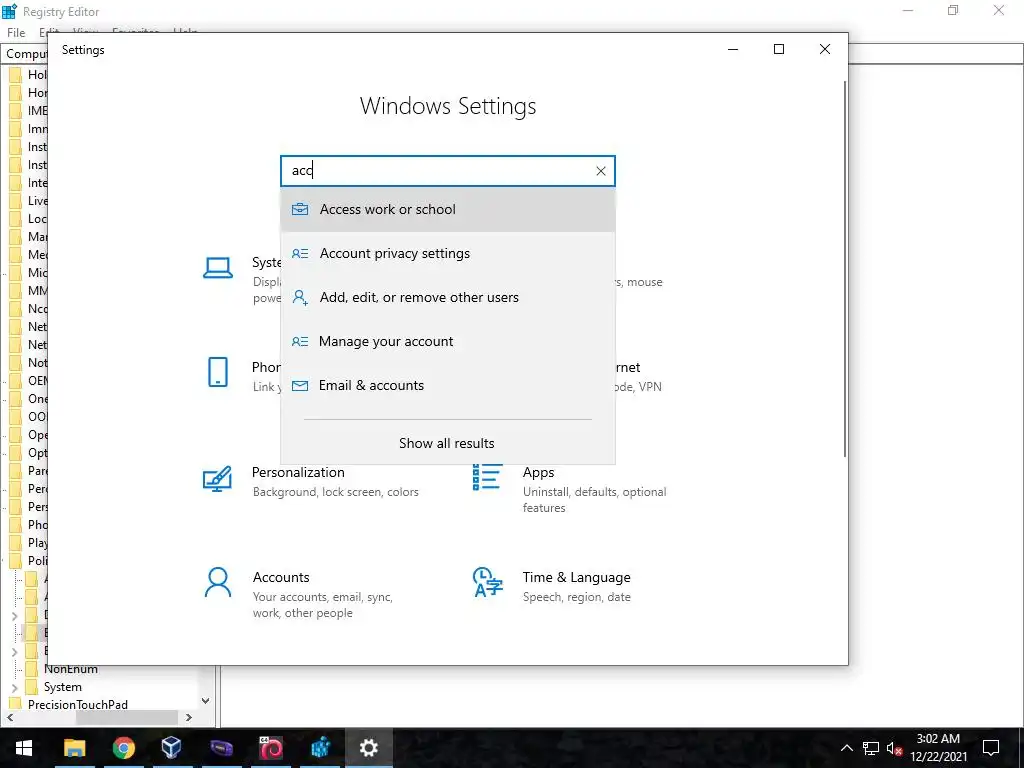Open Personalization settings
The height and width of the screenshot is (768, 1024).
(x=311, y=481)
